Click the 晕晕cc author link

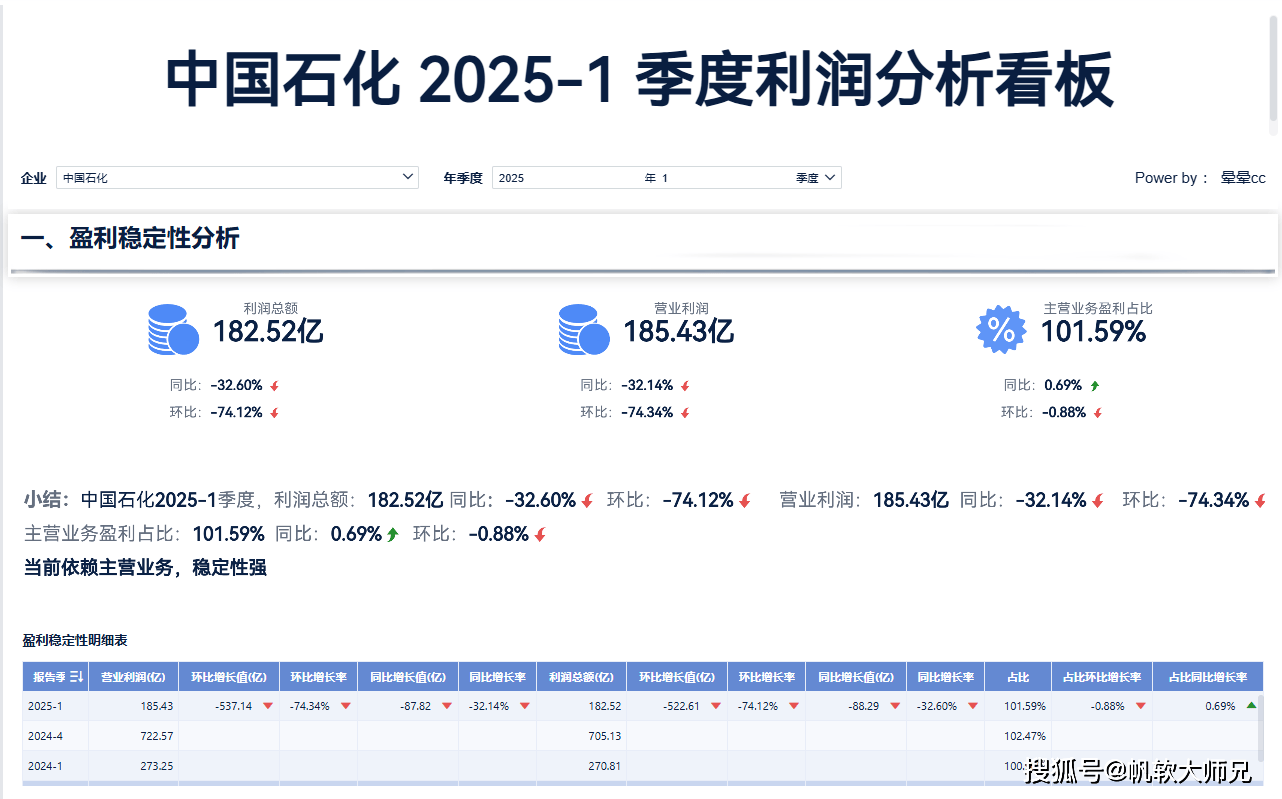[x=1243, y=178]
